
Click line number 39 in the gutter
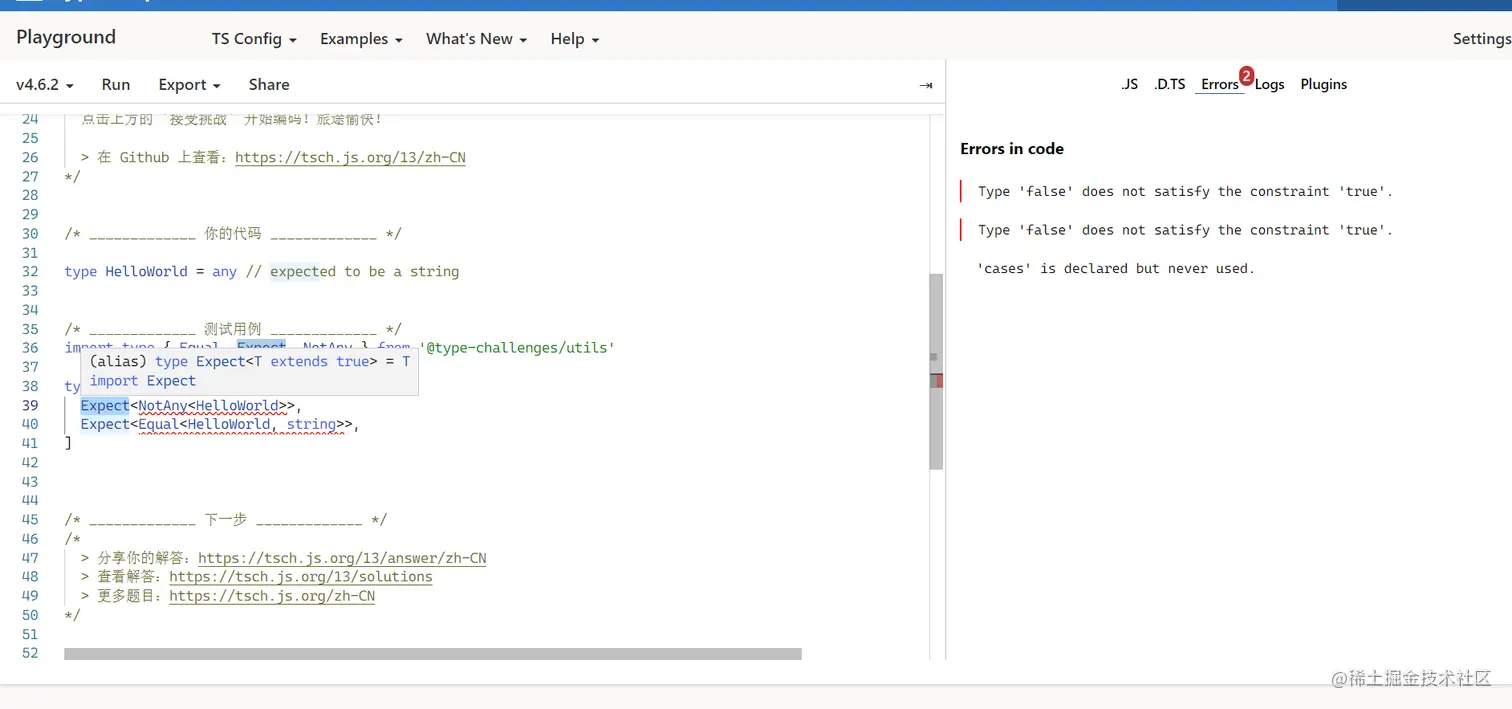point(30,405)
